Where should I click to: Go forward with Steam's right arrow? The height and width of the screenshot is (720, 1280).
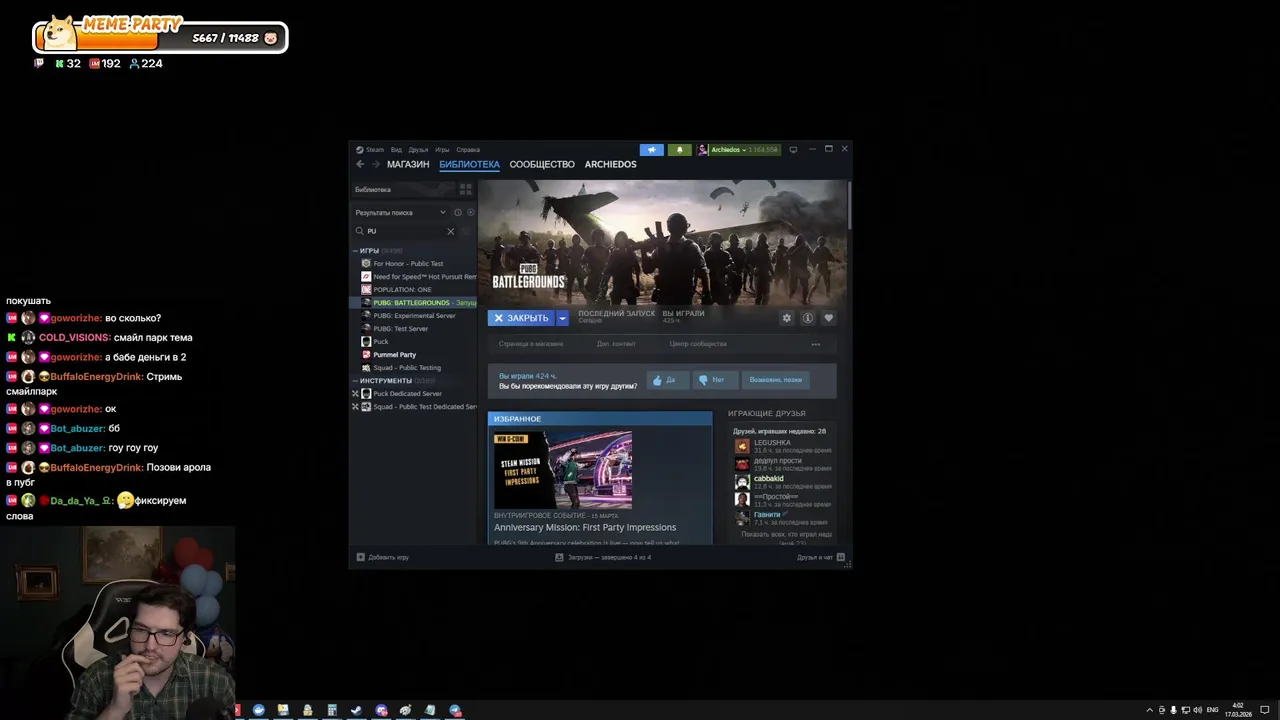tap(376, 164)
